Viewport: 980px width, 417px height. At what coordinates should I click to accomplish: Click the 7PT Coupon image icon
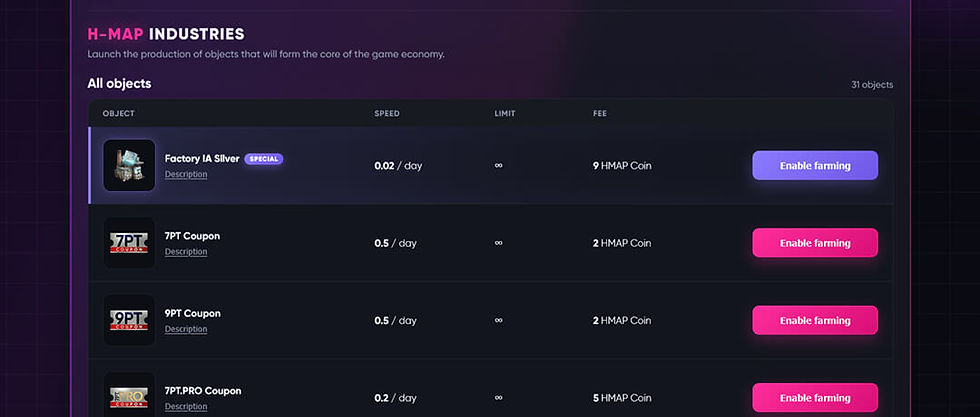[129, 243]
